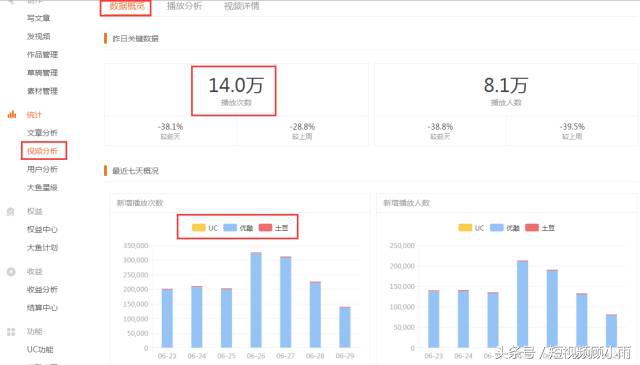Click the 功能 sidebar heading

(35, 332)
